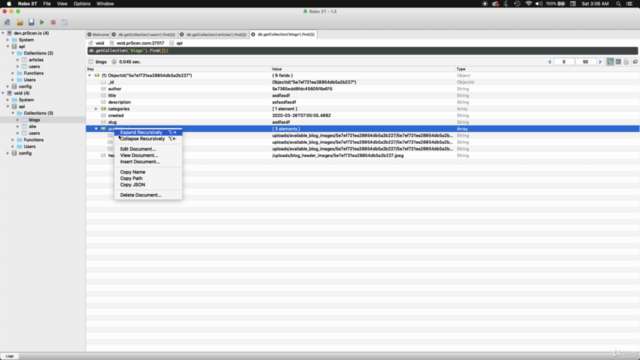Expand the site collection node

point(18,127)
